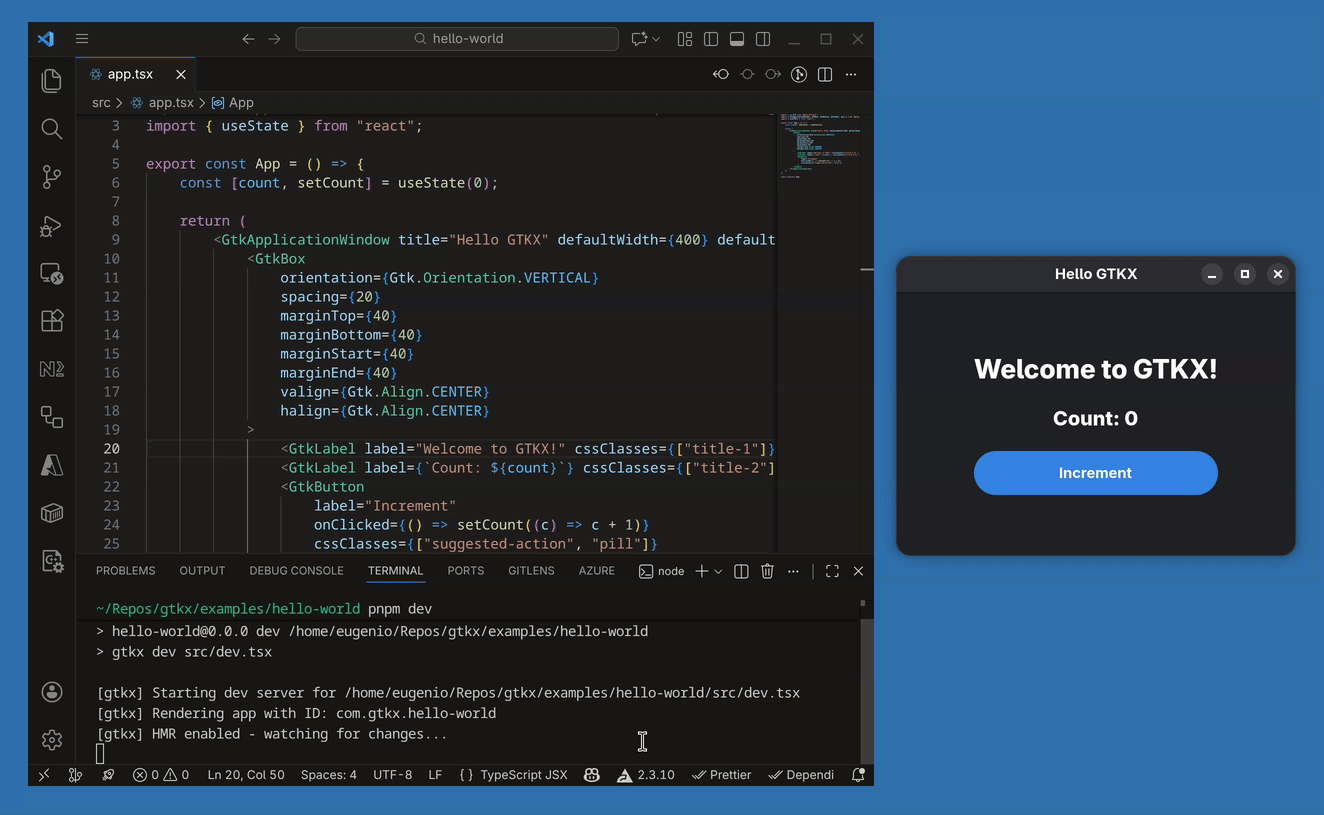
Task: Open the new terminal launch profile dropdown
Action: (x=718, y=571)
